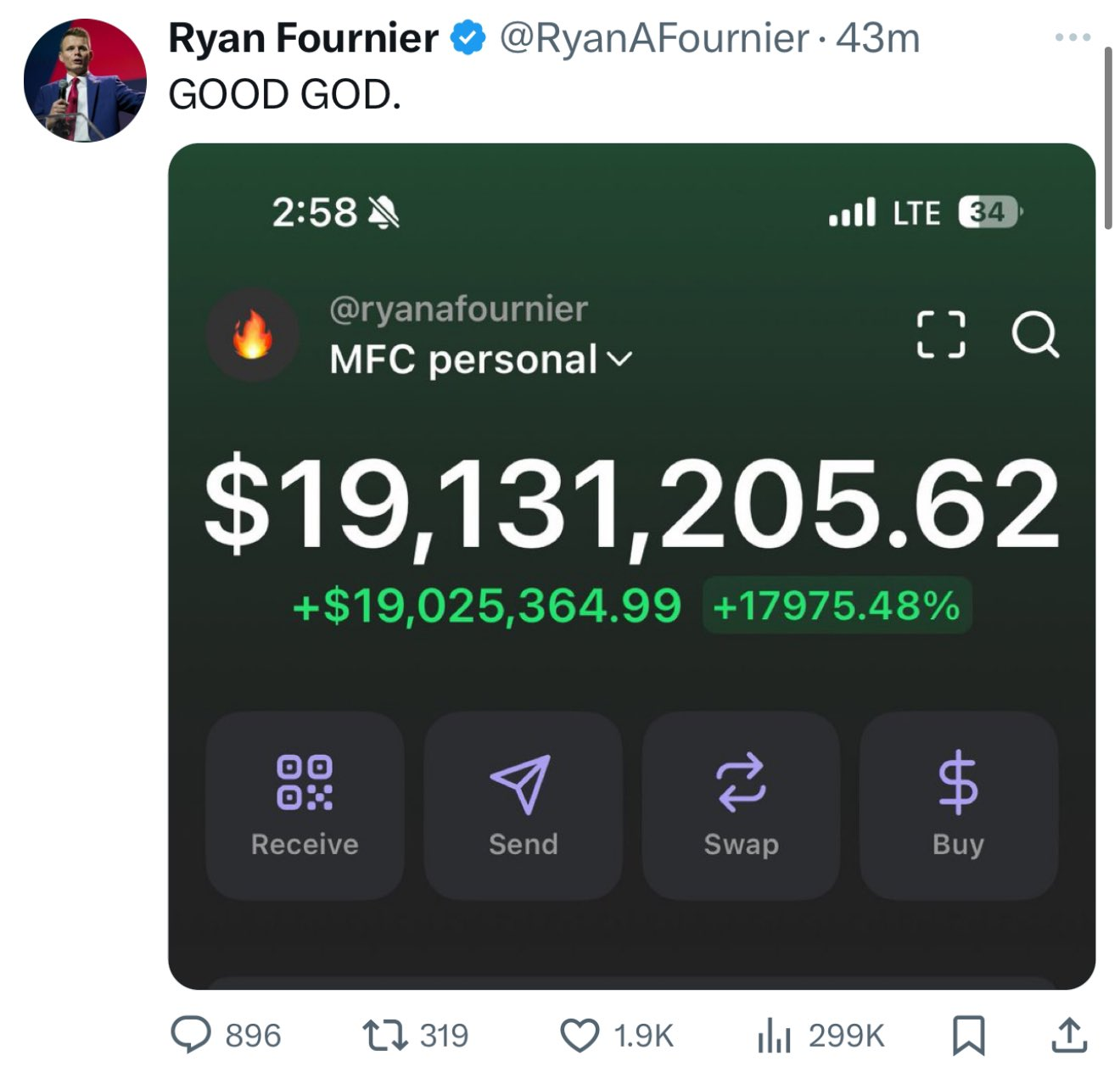Share the tweet via upload icon

[1070, 1036]
